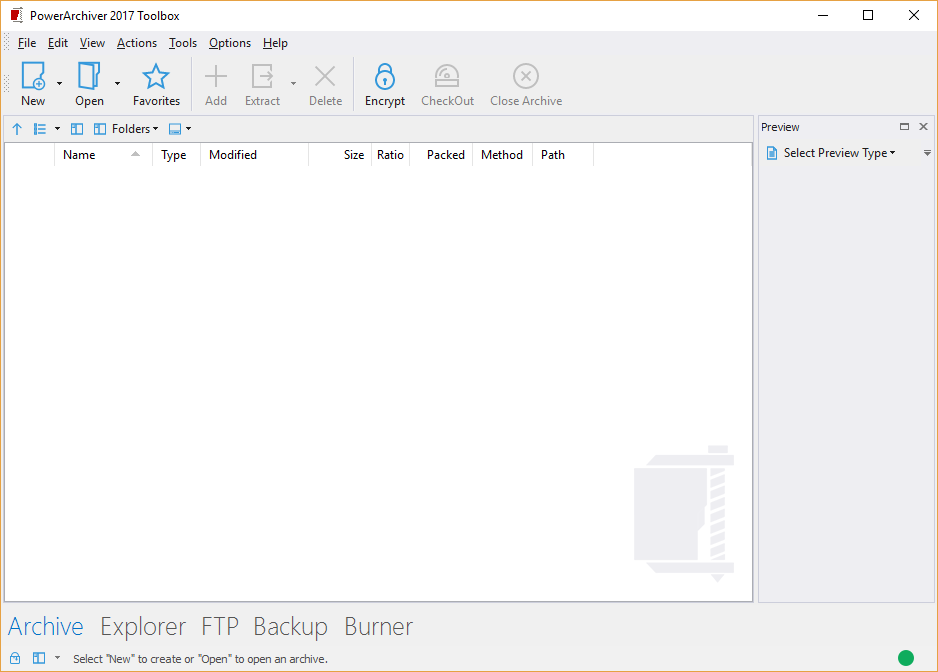Viewport: 938px width, 672px height.
Task: Sort by the Modified column header
Action: [254, 154]
